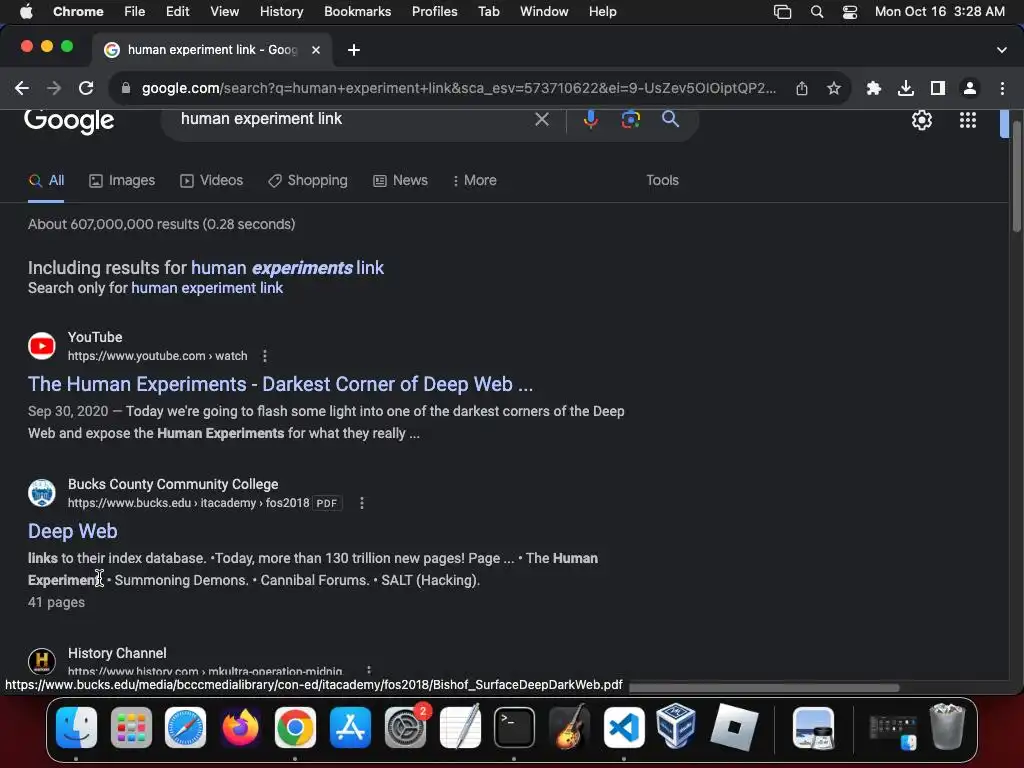Open the 'Deep Web' PDF result

click(x=72, y=531)
